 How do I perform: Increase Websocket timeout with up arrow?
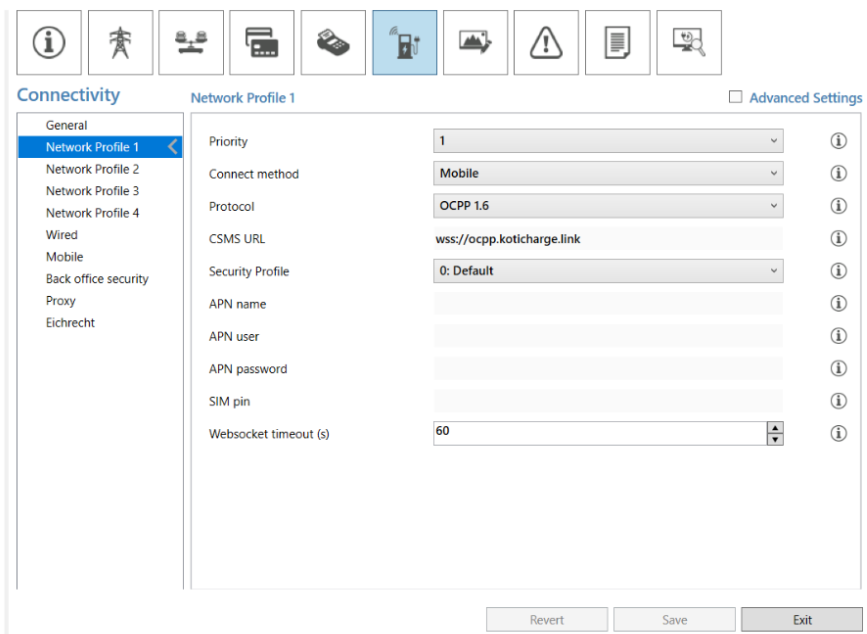pos(774,427)
